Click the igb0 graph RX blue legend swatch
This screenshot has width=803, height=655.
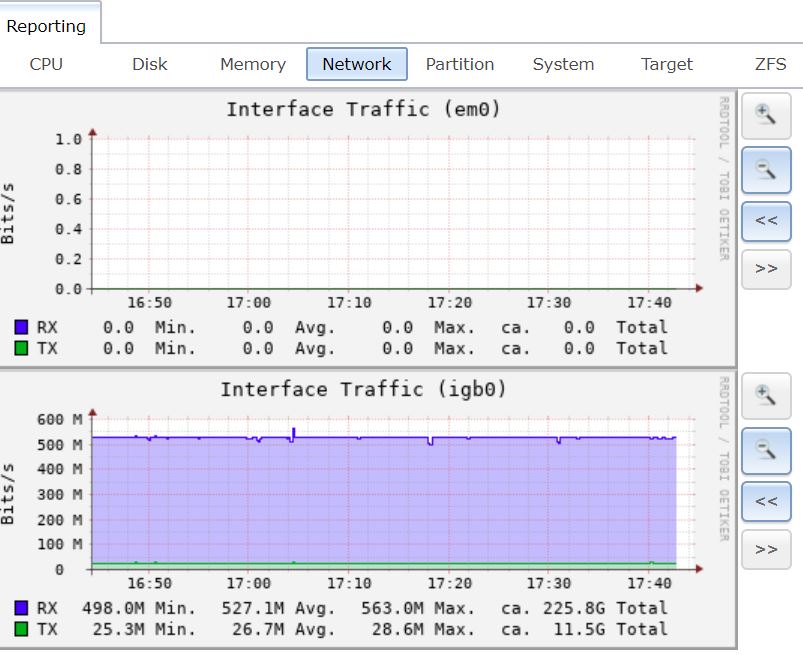(21, 608)
